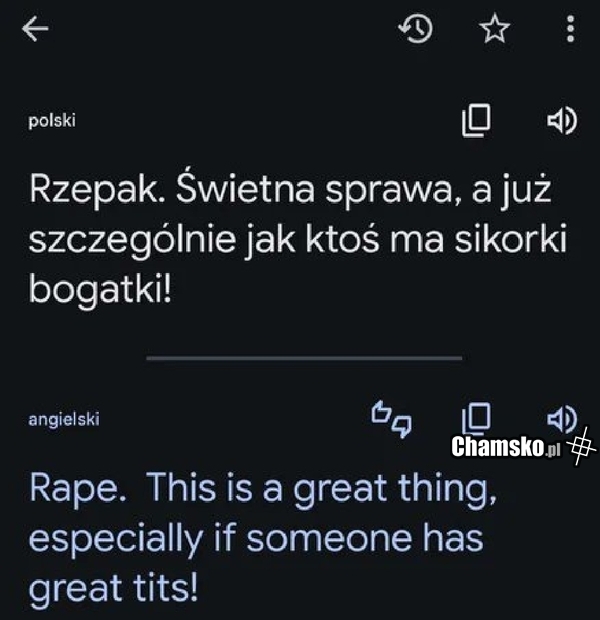Image resolution: width=600 pixels, height=620 pixels.
Task: Tap the Polish source sentence to edit
Action: pyautogui.click(x=297, y=240)
